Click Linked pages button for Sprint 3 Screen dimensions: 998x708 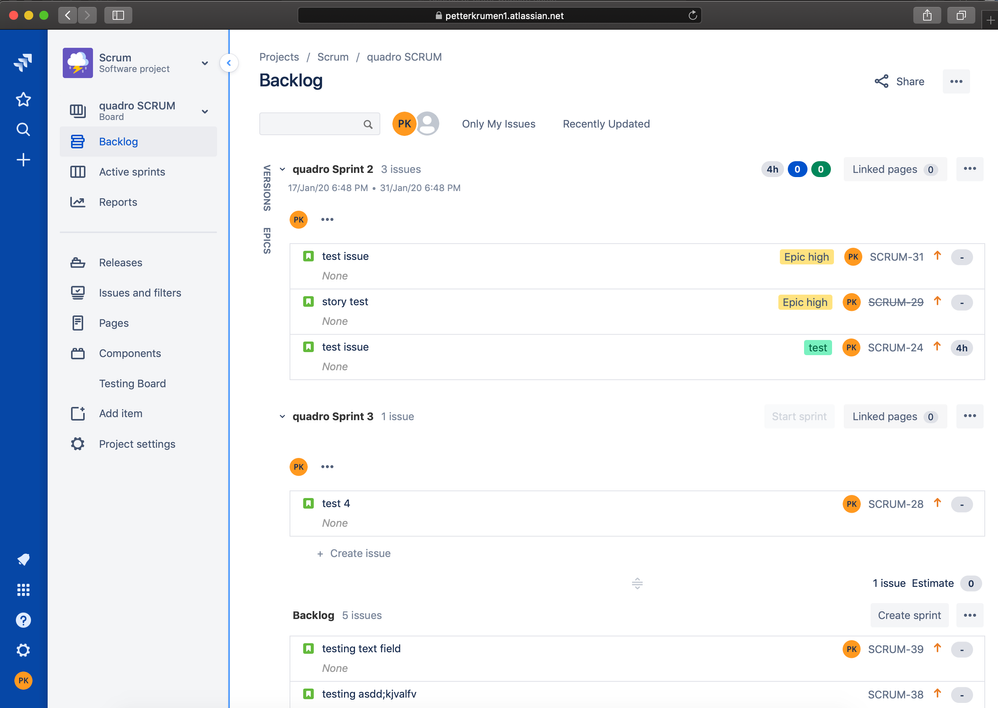point(895,416)
